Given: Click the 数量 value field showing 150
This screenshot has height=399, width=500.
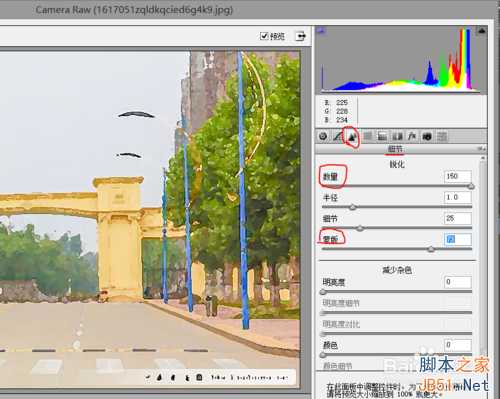Looking at the screenshot, I should 458,176.
